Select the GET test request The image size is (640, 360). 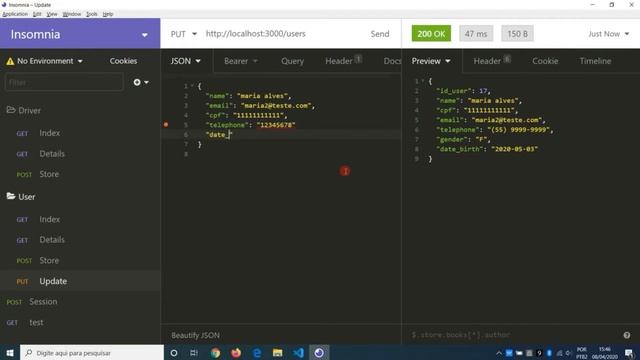pos(80,322)
